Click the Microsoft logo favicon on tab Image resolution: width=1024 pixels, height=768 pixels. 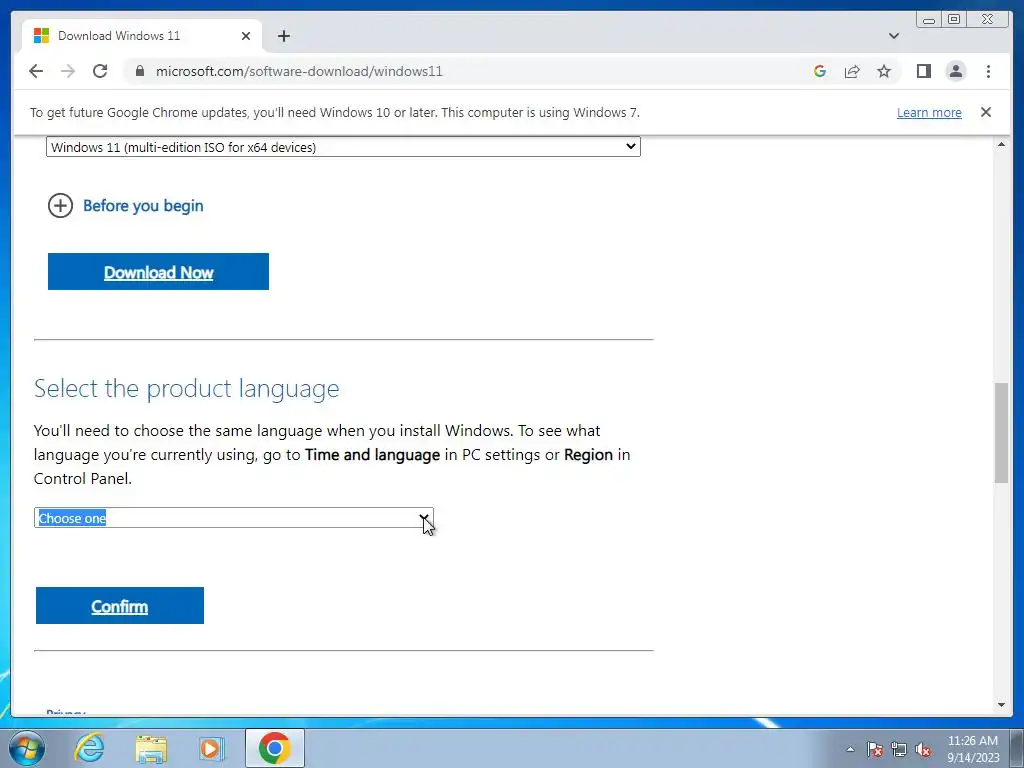pyautogui.click(x=41, y=35)
